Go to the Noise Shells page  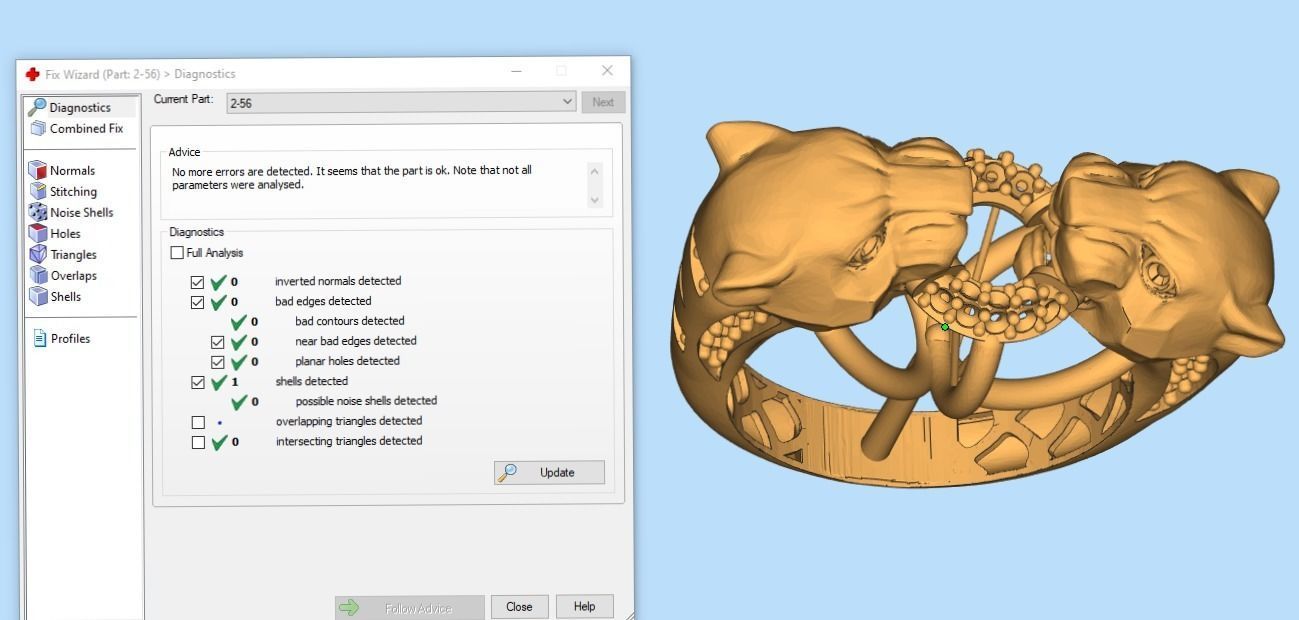(x=81, y=212)
